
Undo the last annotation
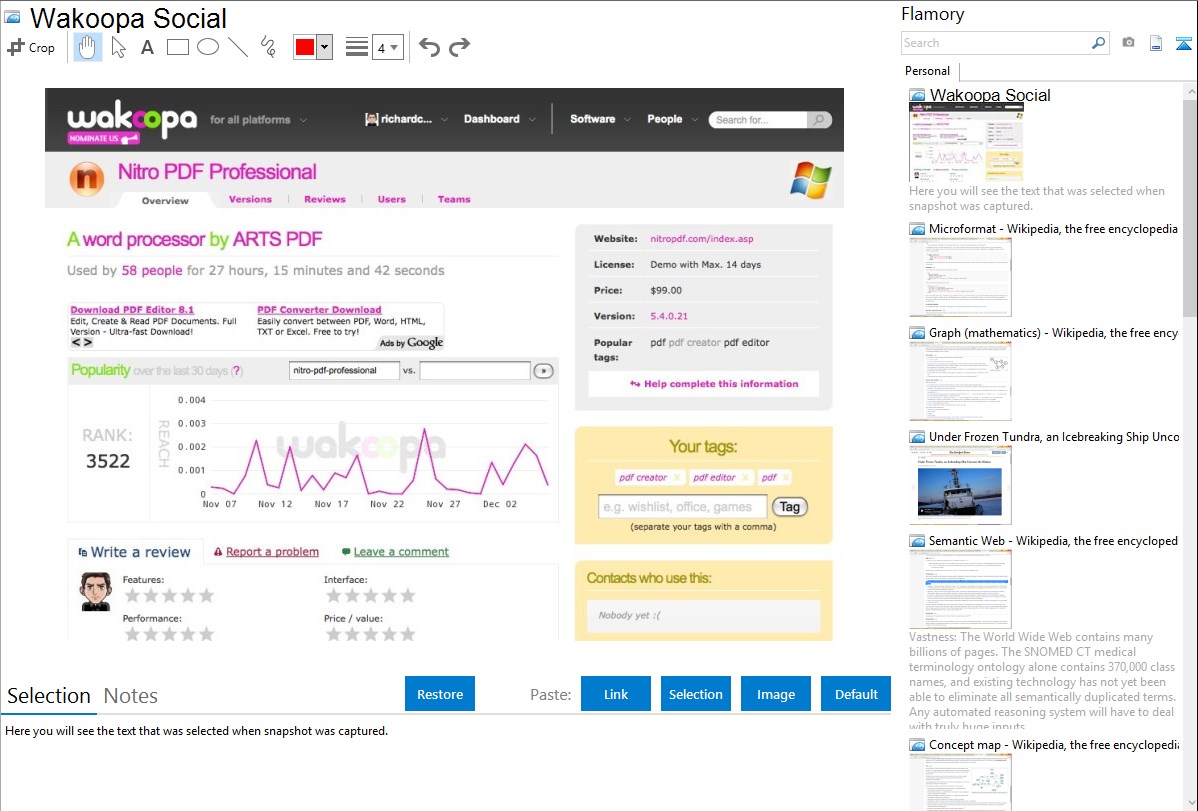pyautogui.click(x=429, y=47)
